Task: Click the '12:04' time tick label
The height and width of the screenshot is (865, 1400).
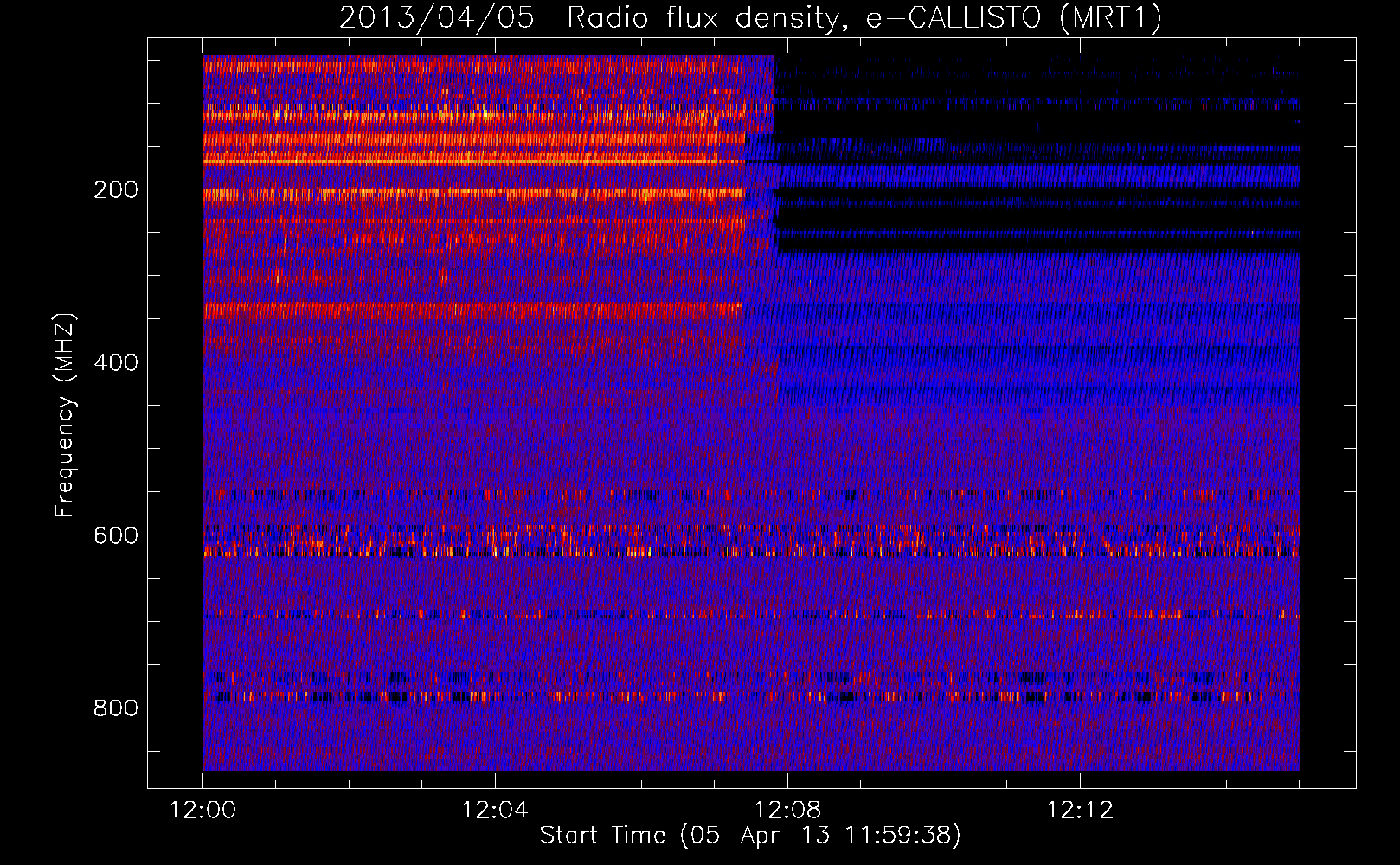Action: pos(494,811)
